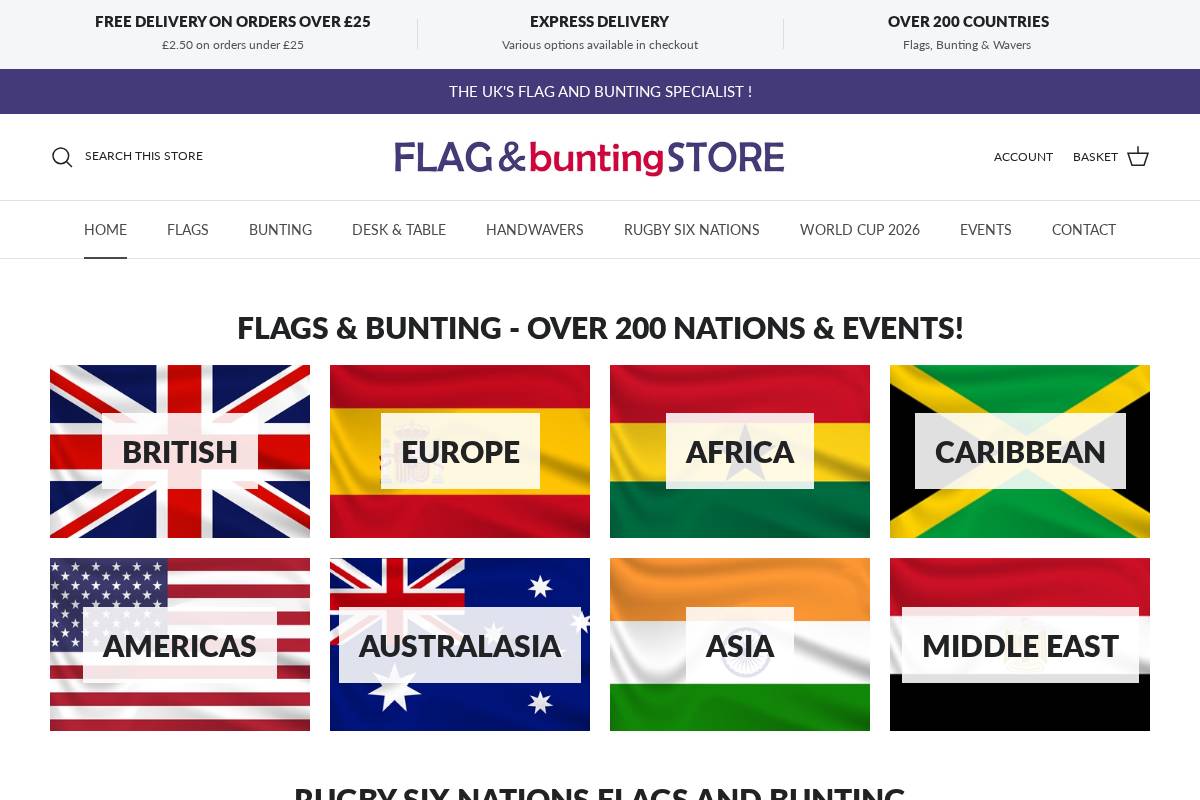
Task: Open the basket cart icon
Action: click(x=1138, y=157)
